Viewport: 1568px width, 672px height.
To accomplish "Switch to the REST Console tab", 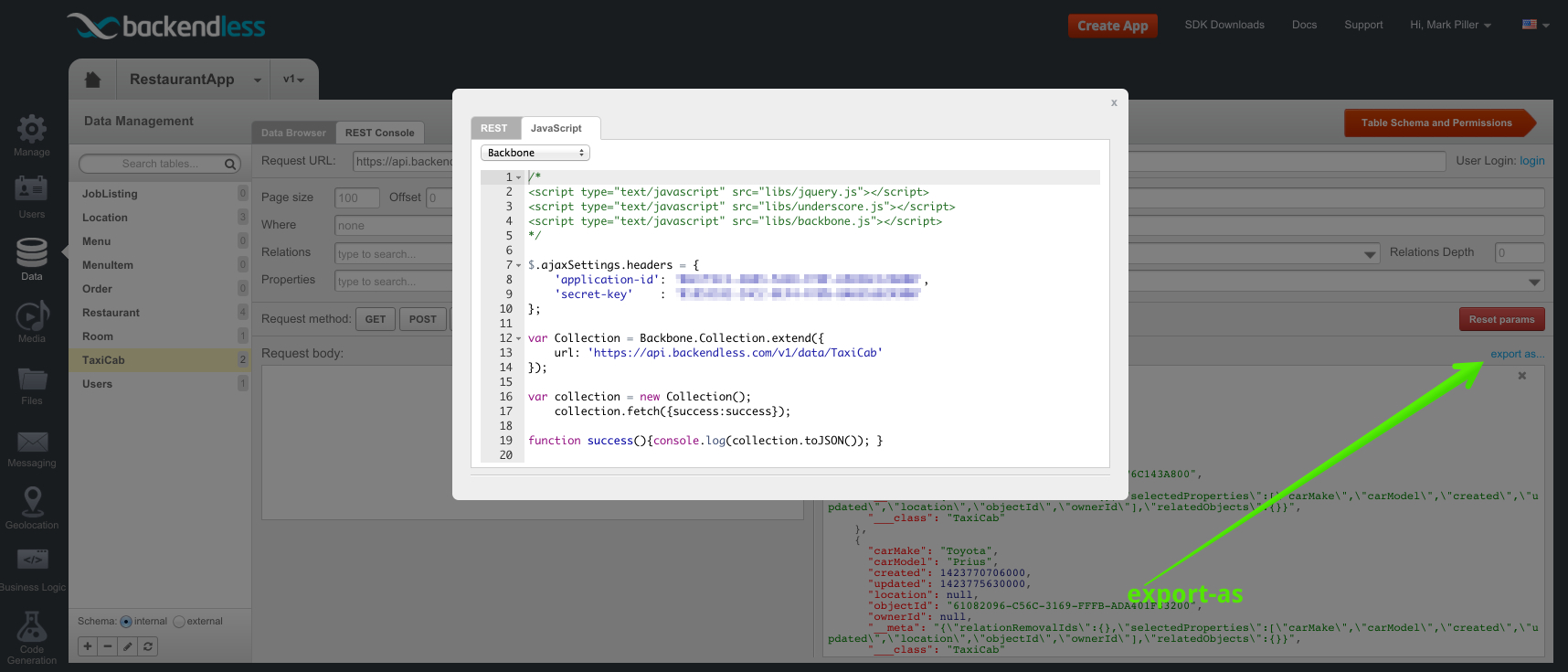I will click(x=379, y=133).
